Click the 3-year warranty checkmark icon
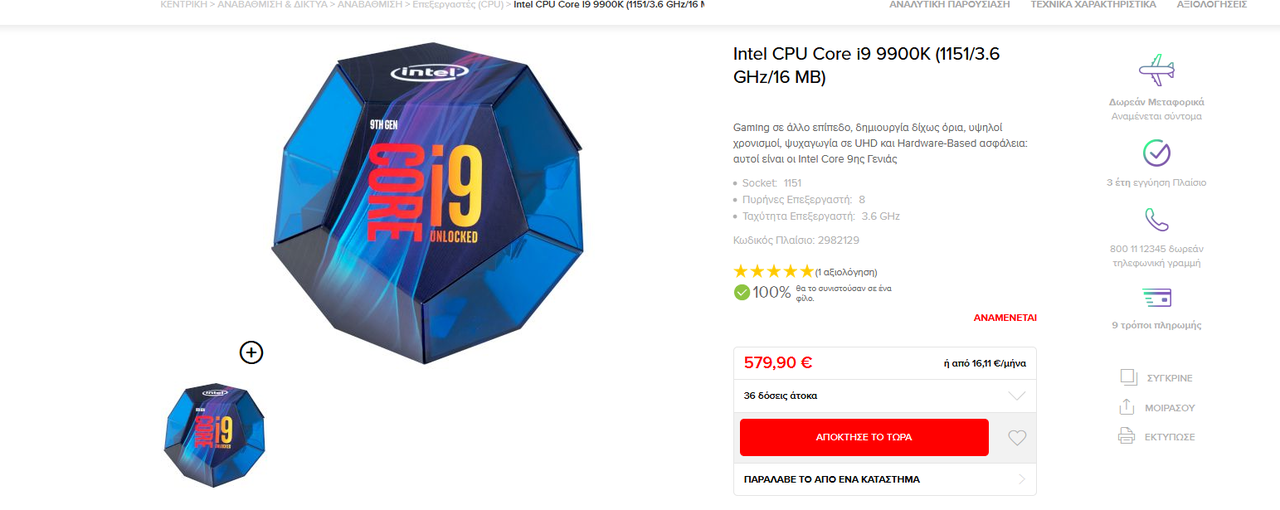 (1156, 153)
